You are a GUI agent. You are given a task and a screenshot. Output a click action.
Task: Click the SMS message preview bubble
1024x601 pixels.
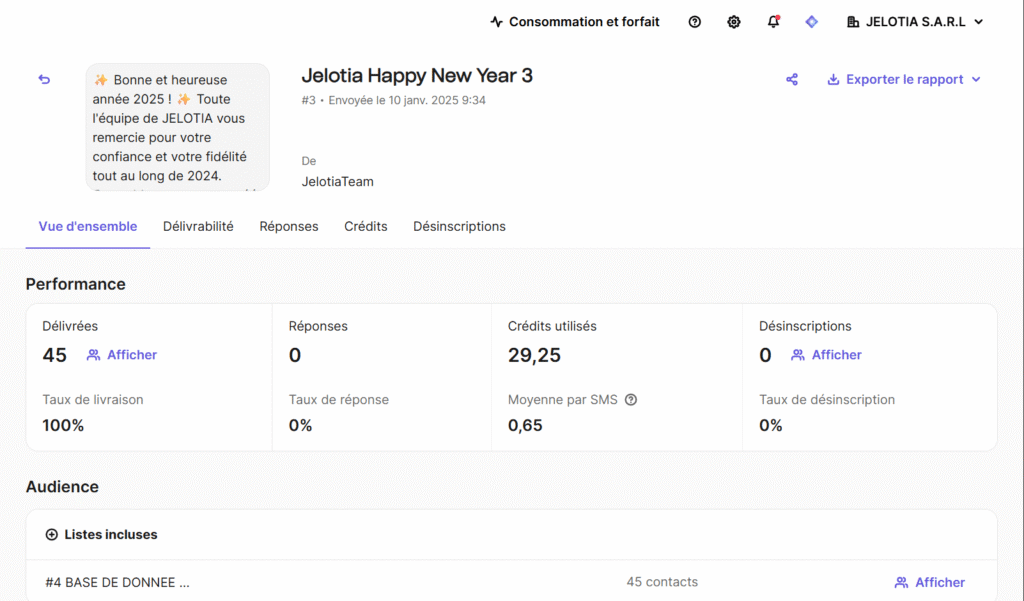tap(177, 127)
